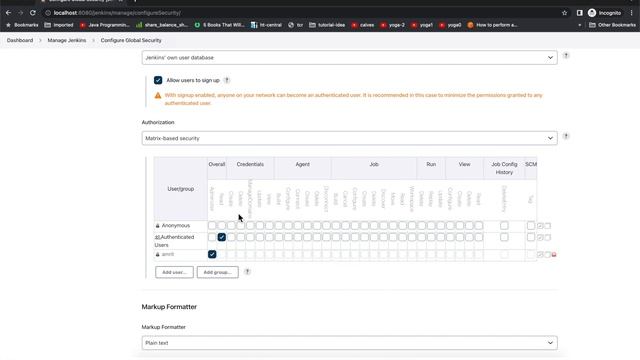Remove the amrit row with red icon
This screenshot has height=360, width=640.
pyautogui.click(x=554, y=254)
